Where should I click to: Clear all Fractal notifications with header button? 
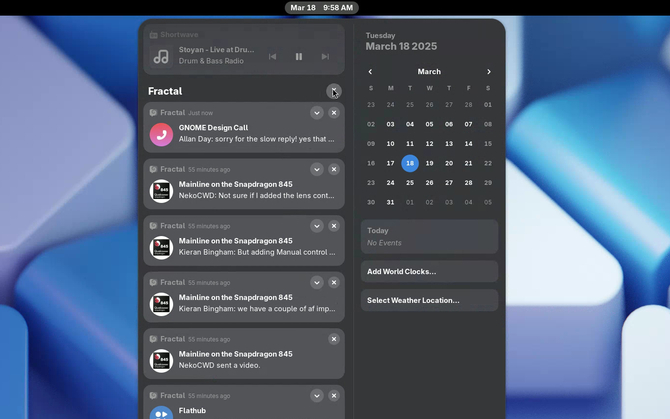pyautogui.click(x=334, y=91)
